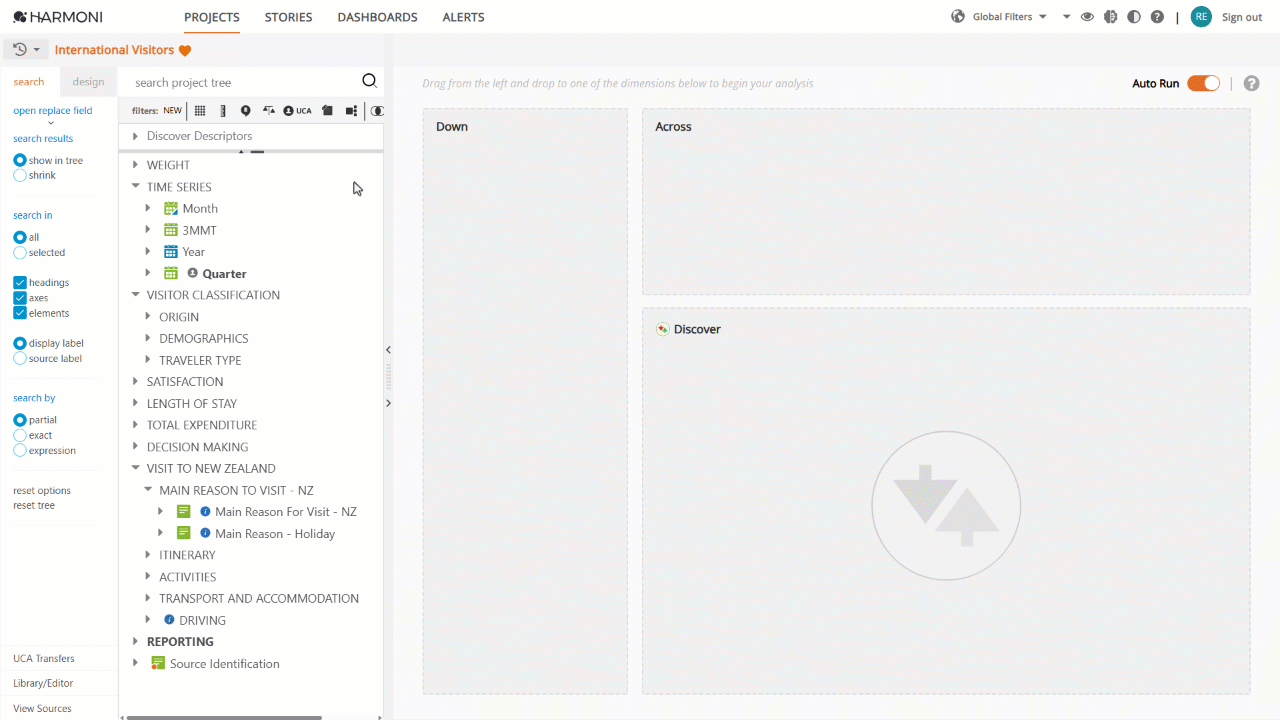Open Library/Editor

pos(43,683)
